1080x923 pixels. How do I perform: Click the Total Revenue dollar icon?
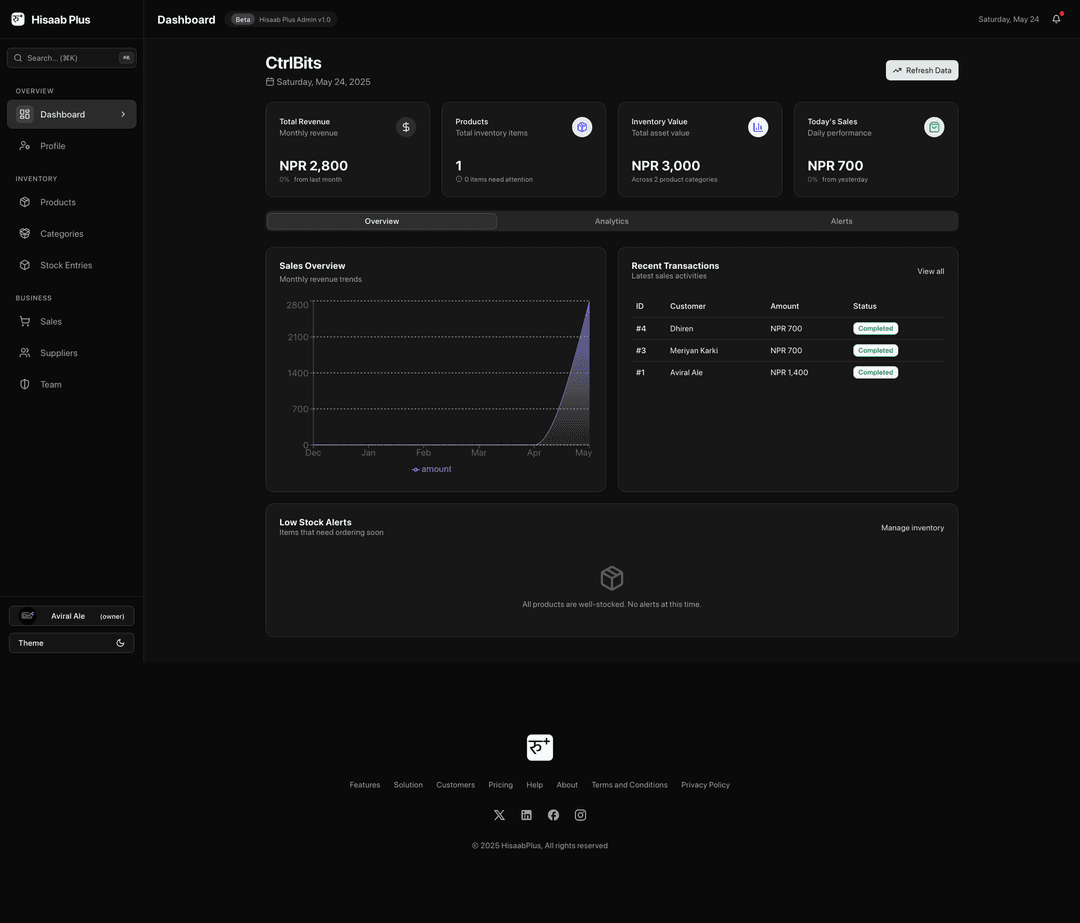tap(405, 127)
